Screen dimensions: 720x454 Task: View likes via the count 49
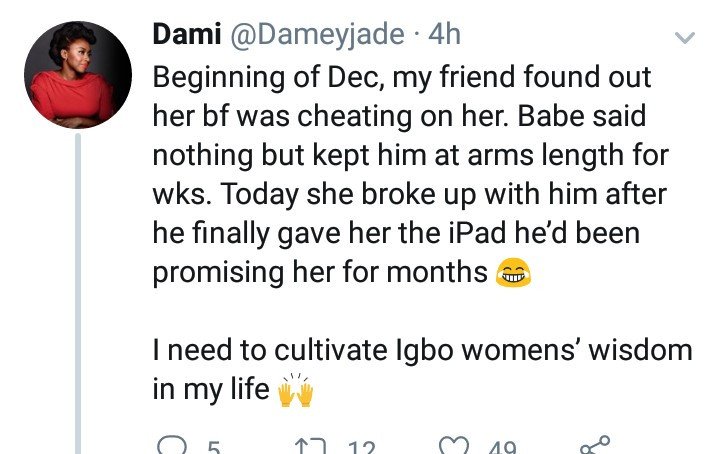click(x=502, y=447)
